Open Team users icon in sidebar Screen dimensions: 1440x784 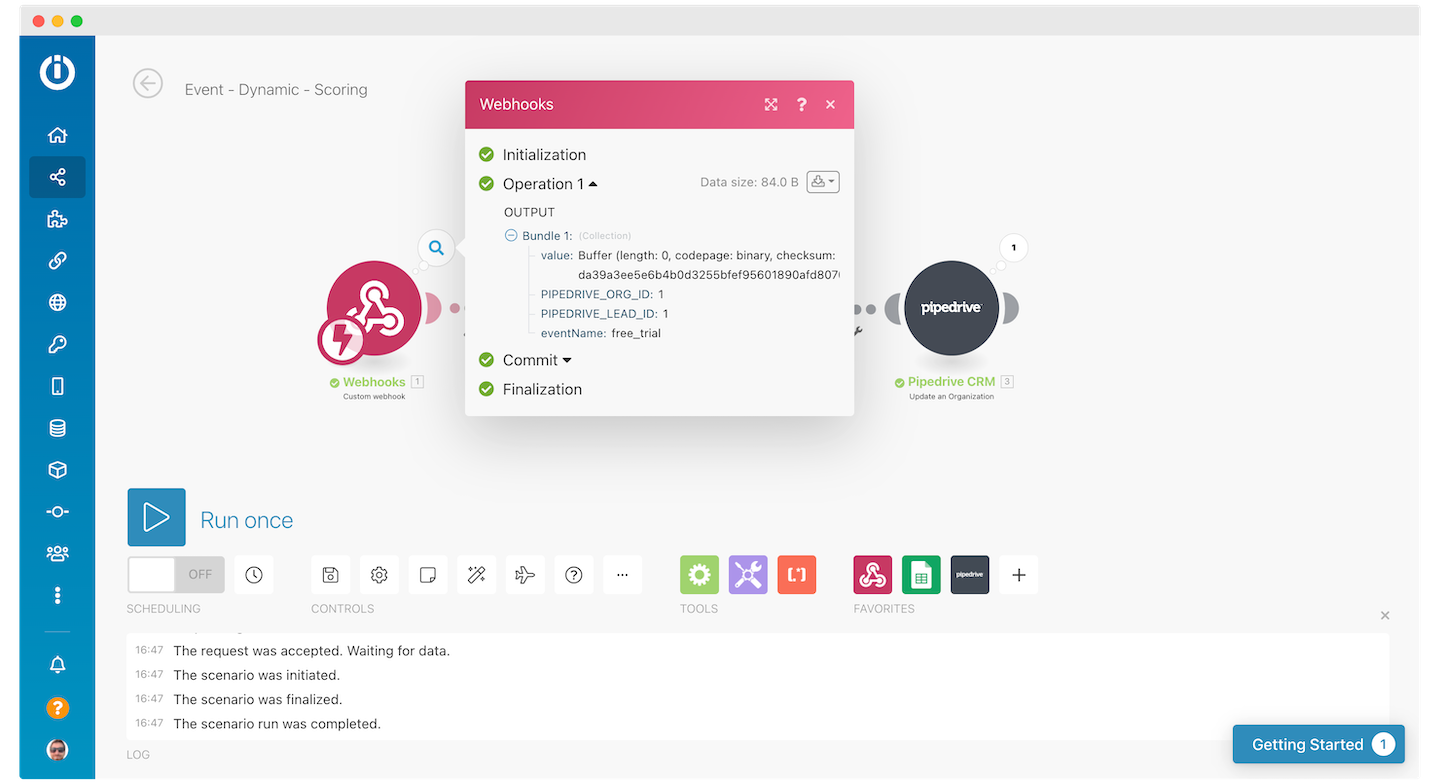(57, 553)
